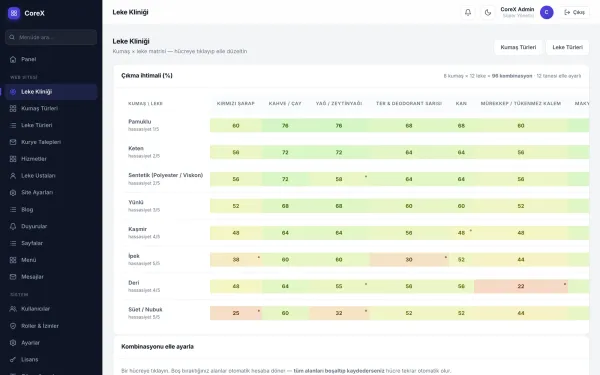
Task: Click the Menü grid icon
Action: [x=13, y=260]
